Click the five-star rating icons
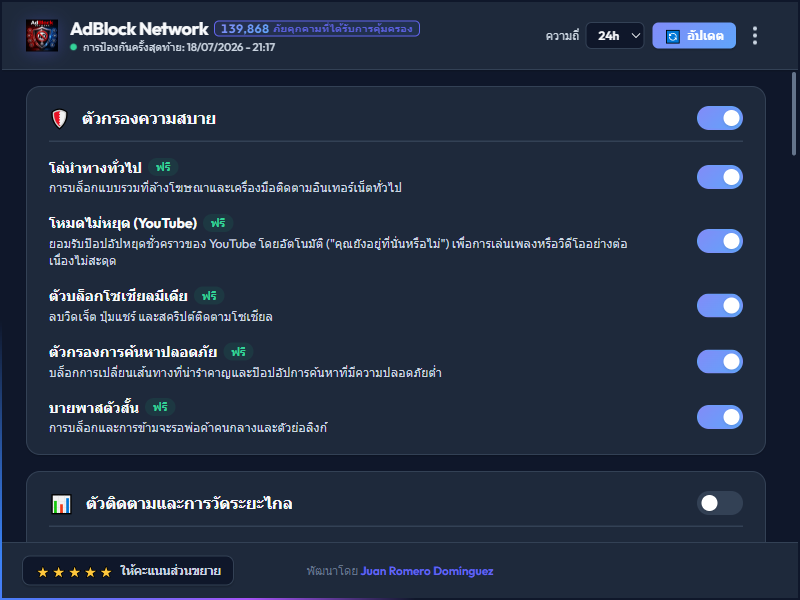 point(74,572)
